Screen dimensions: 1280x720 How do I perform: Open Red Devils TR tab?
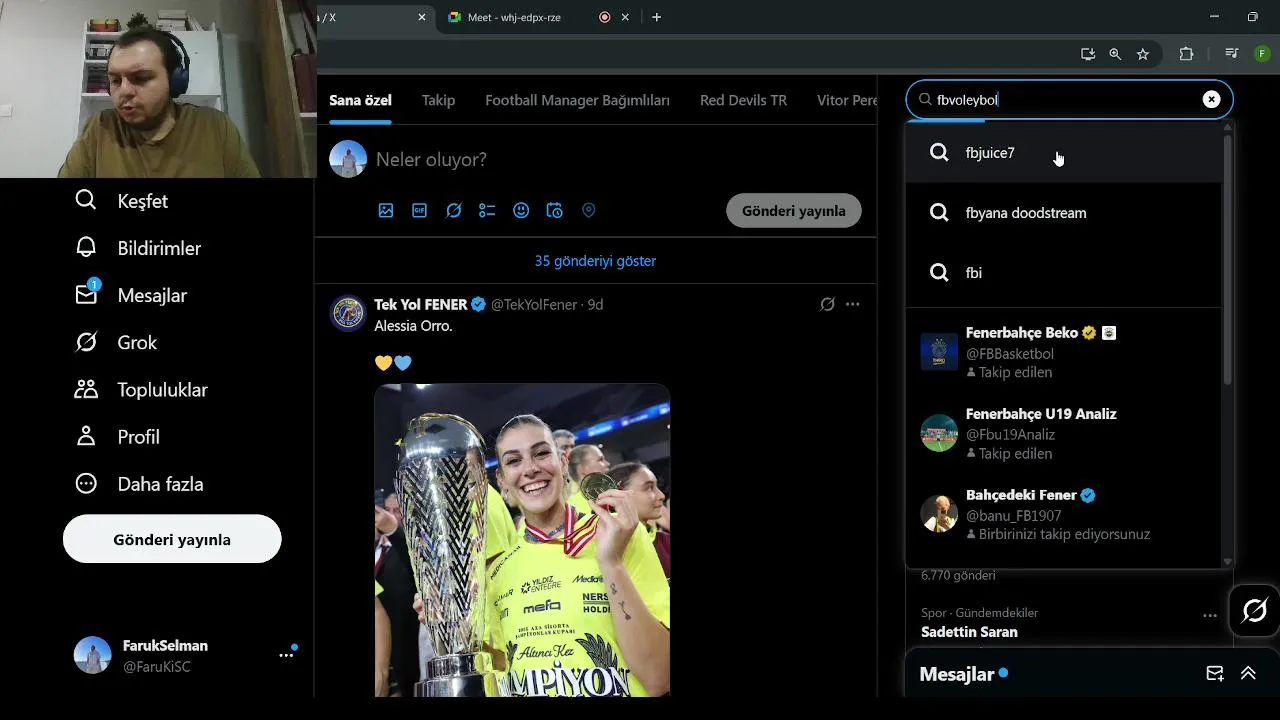pyautogui.click(x=743, y=100)
